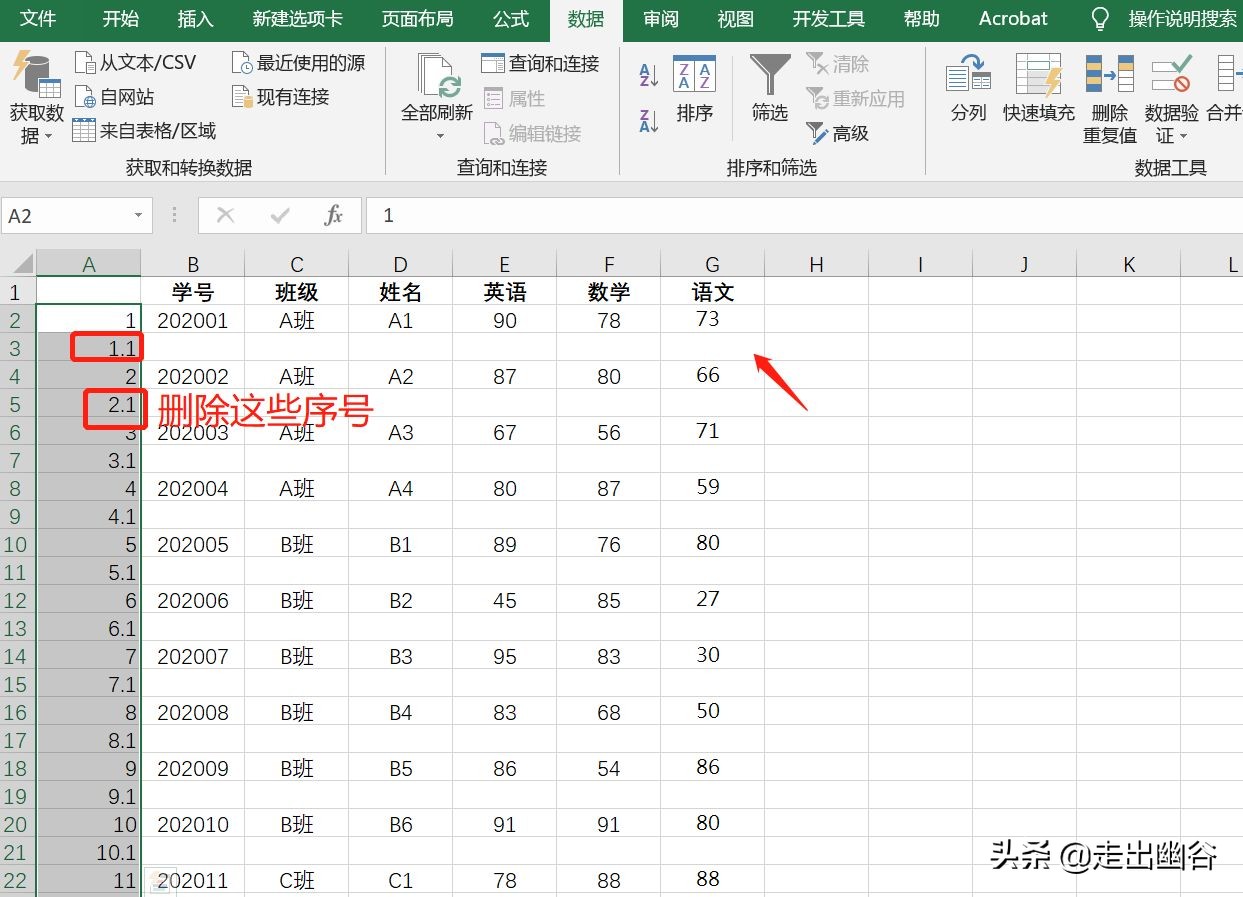Select row 3 header

point(17,348)
